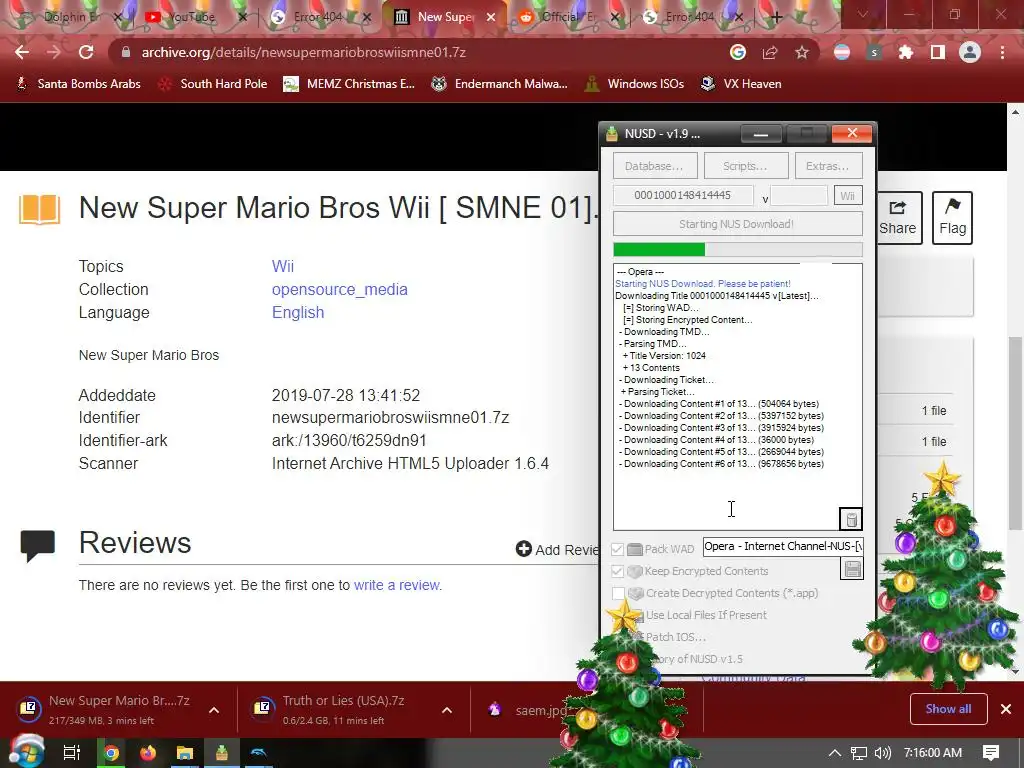This screenshot has width=1024, height=768.
Task: Launch Firefox from the taskbar
Action: tap(148, 753)
